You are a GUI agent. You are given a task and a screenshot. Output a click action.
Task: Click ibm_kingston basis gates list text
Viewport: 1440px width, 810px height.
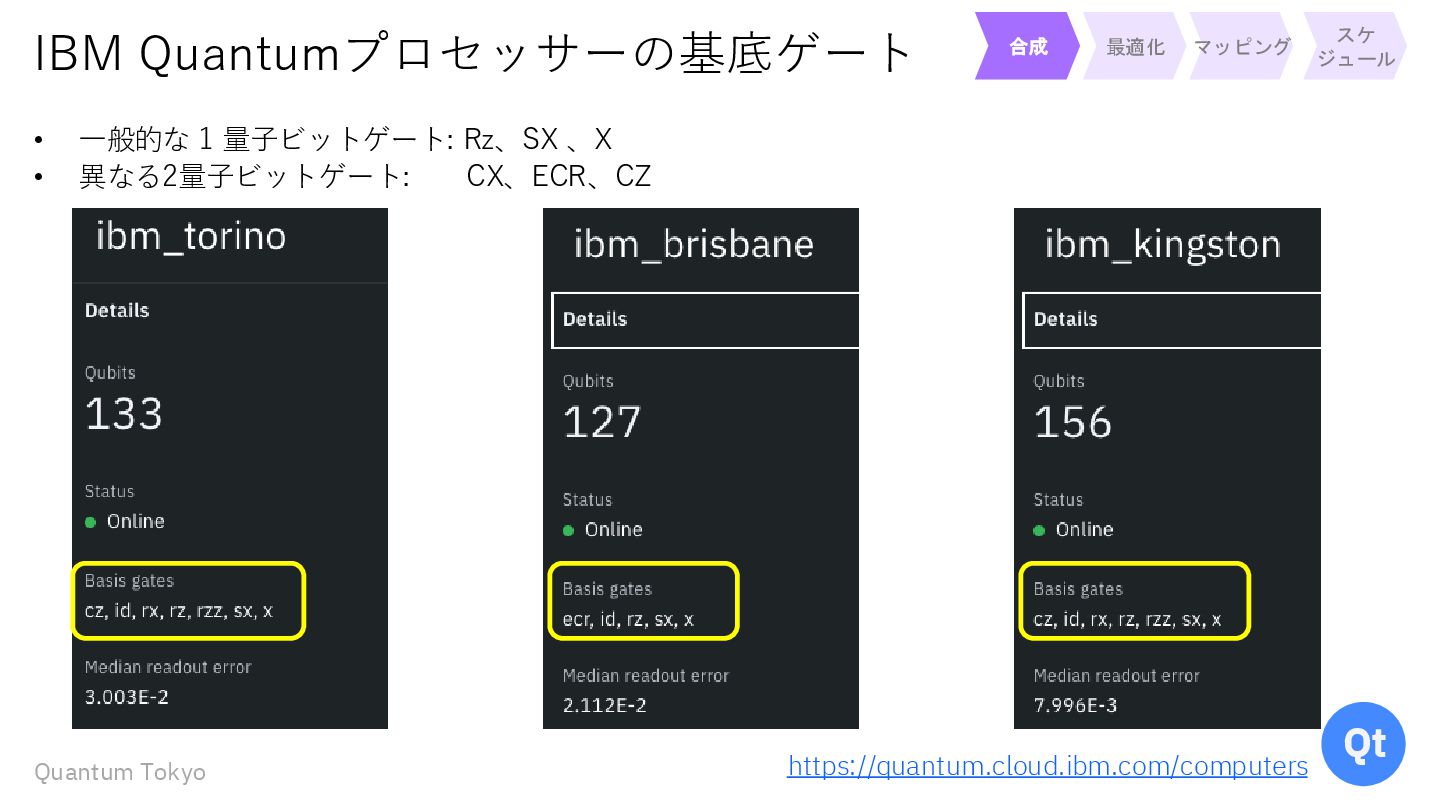coord(1127,619)
